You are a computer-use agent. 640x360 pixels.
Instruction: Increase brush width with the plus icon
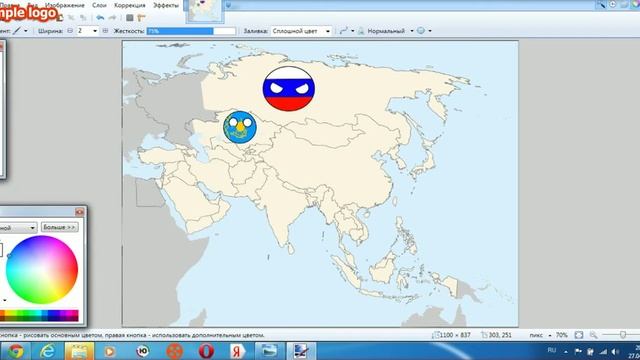tap(105, 31)
